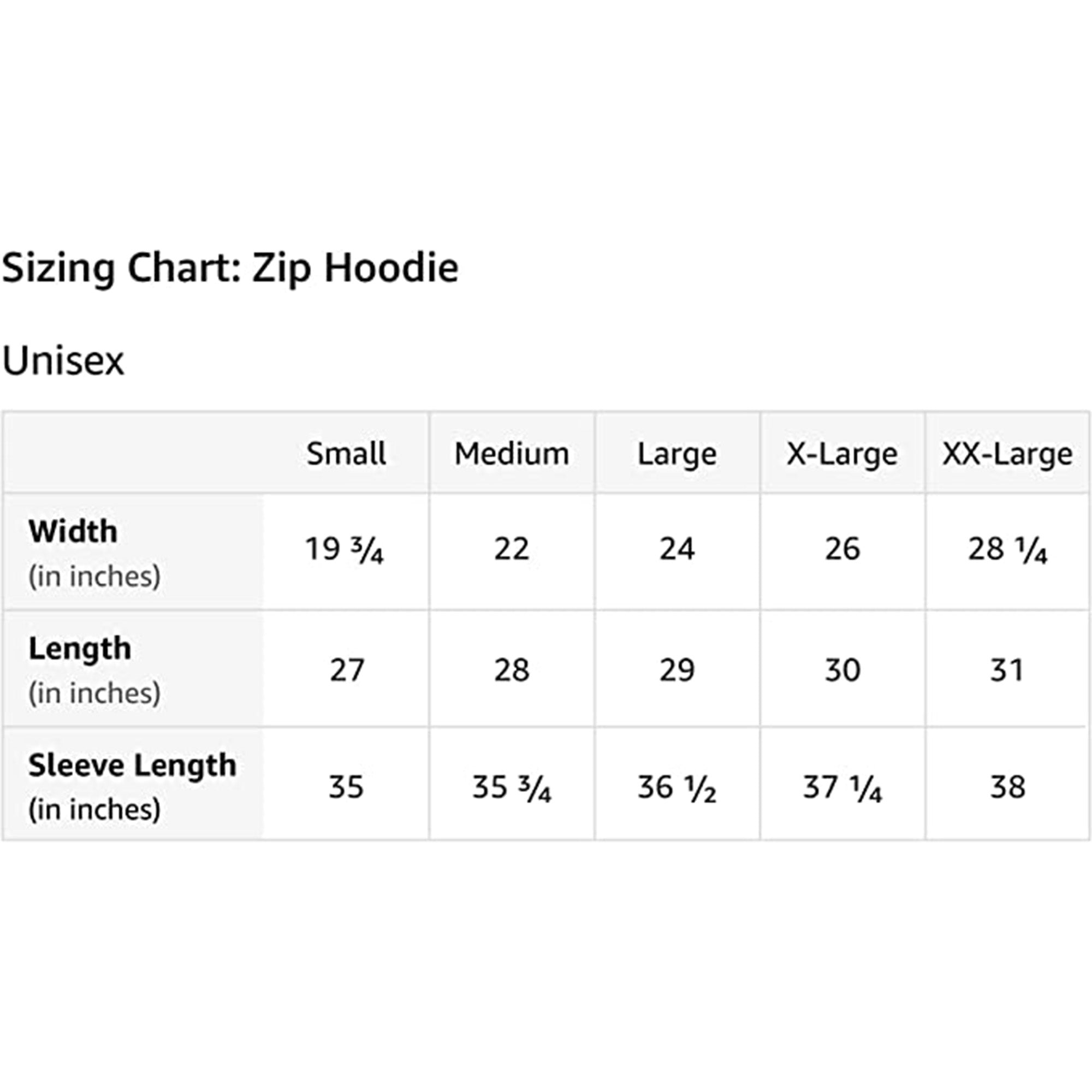Select the XX-Large column header

pos(1007,454)
